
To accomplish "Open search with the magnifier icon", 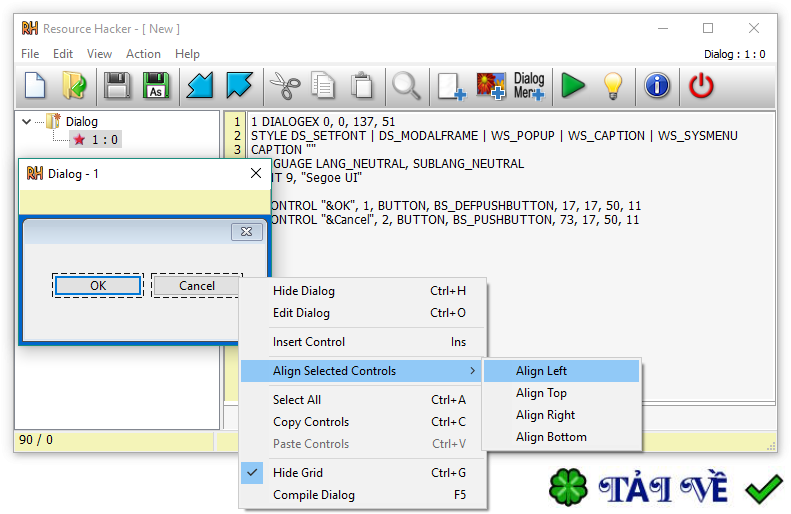I will 406,85.
